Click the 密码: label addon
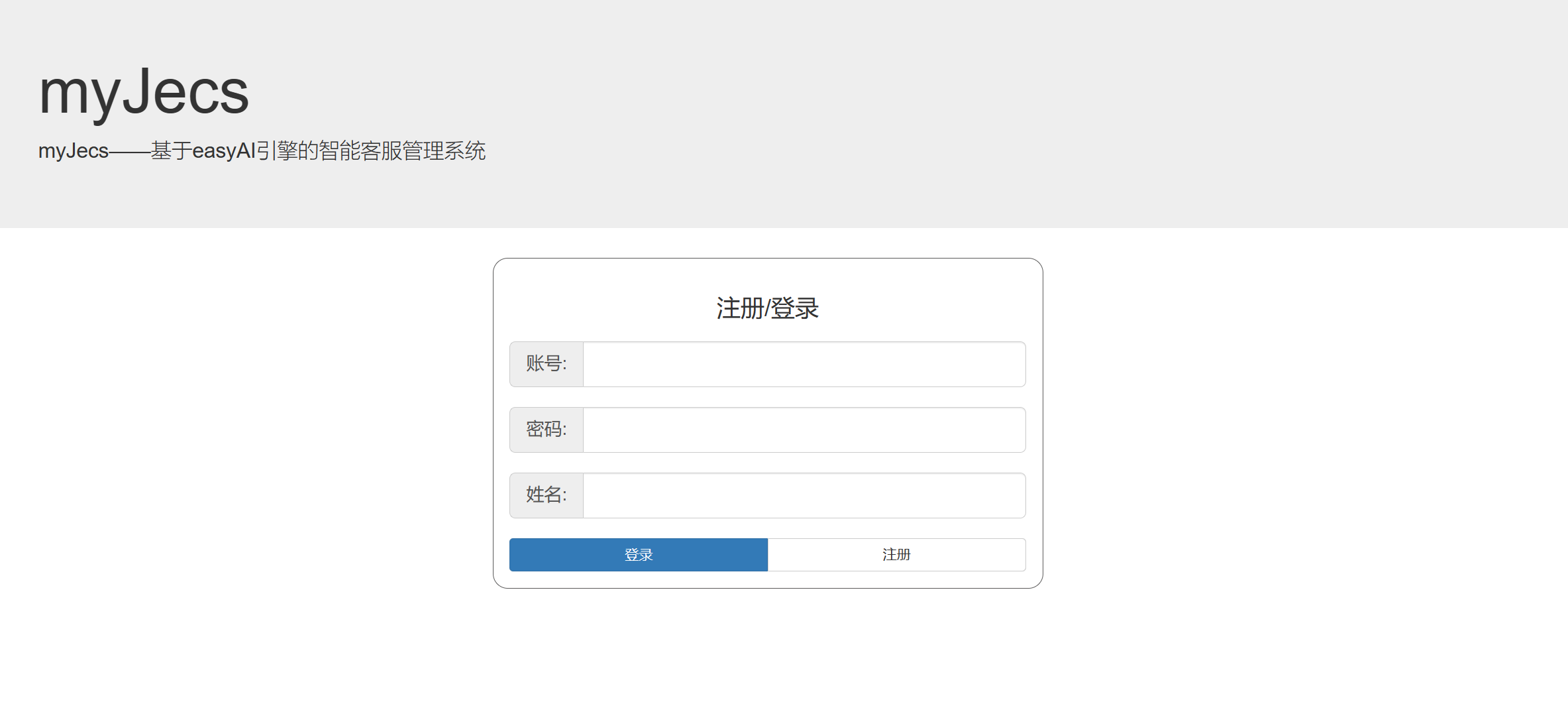 coord(546,430)
